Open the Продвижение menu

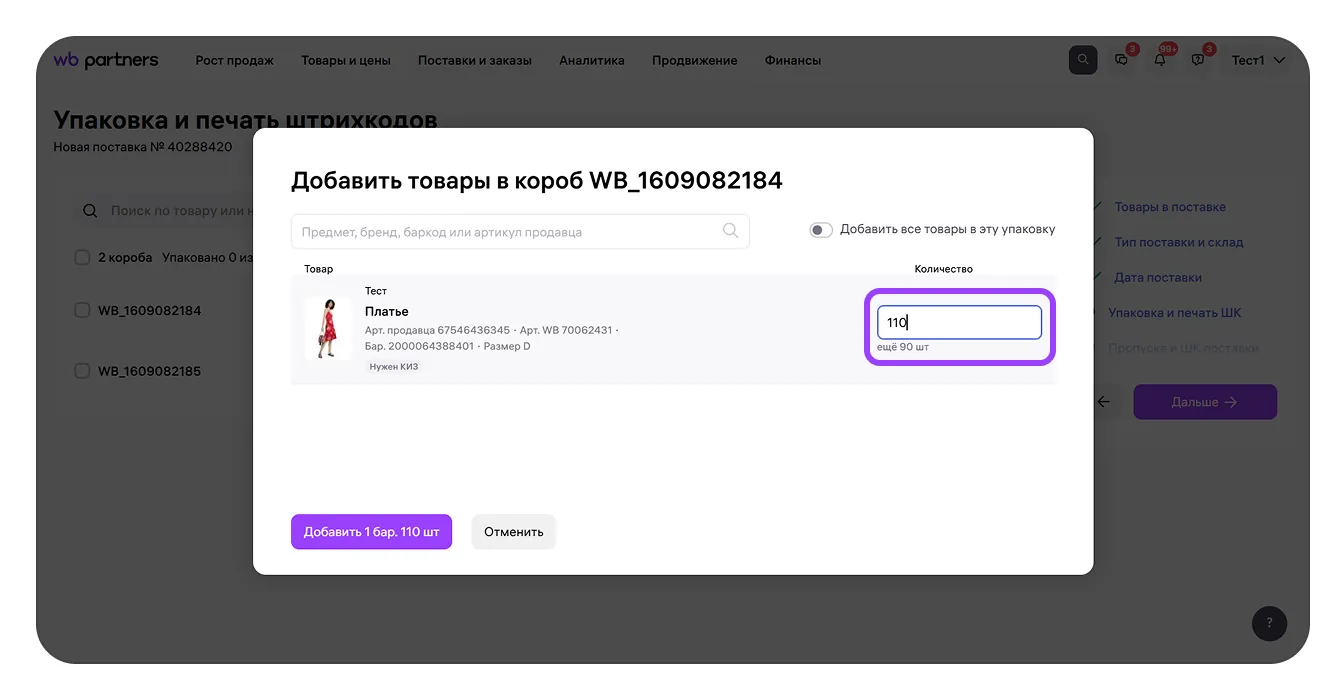click(695, 60)
